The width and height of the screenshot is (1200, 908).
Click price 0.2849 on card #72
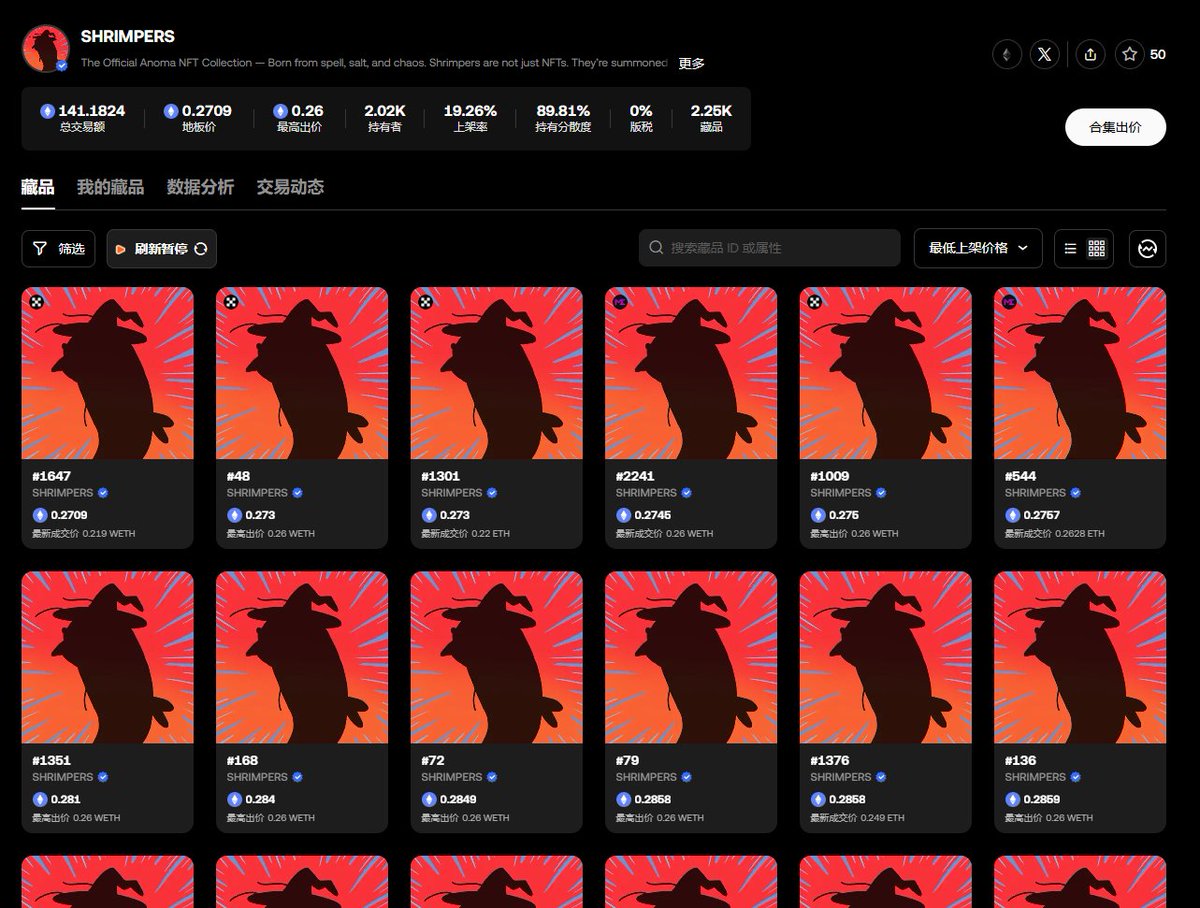(459, 799)
